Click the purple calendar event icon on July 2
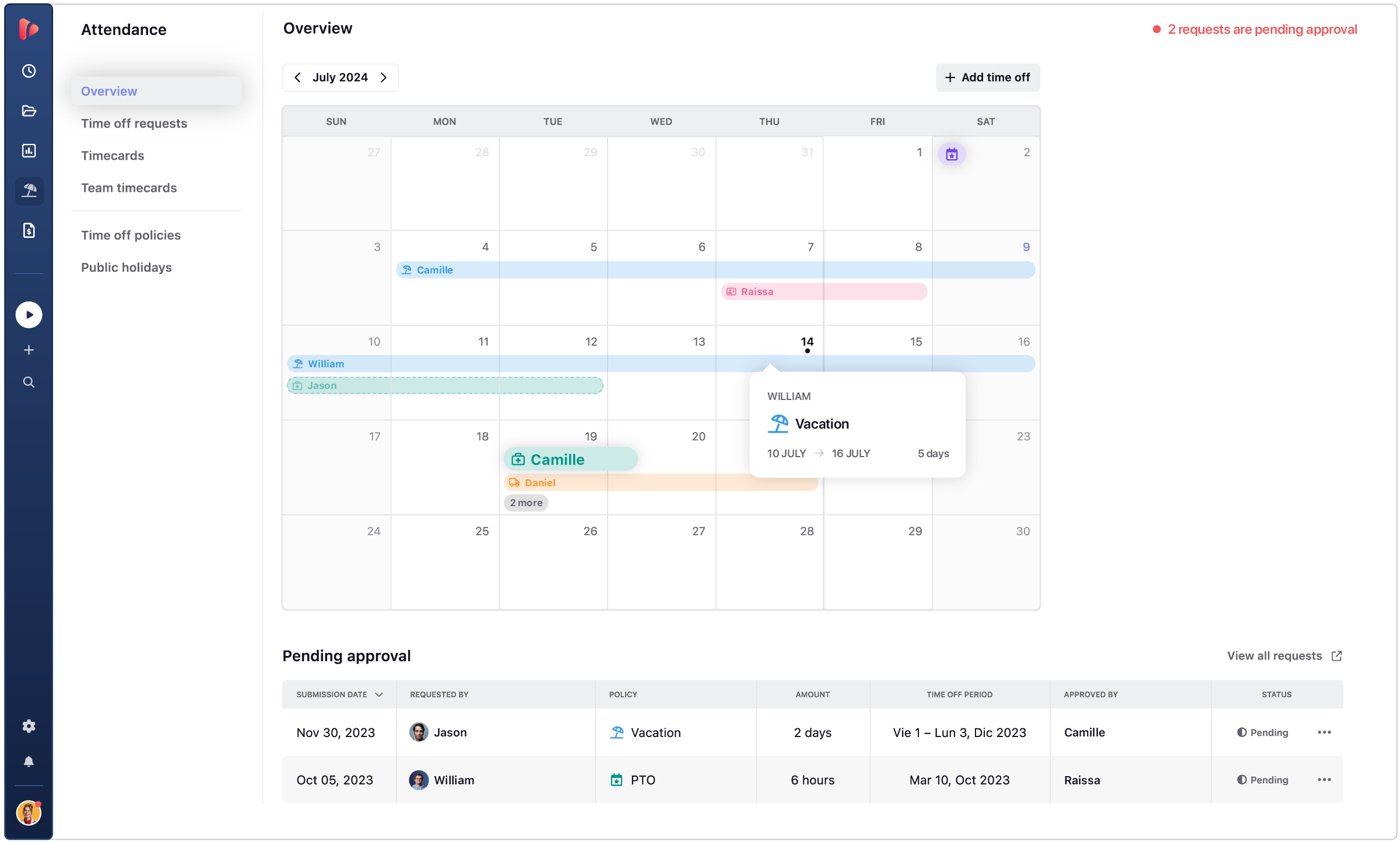This screenshot has width=1400, height=842. 952,153
